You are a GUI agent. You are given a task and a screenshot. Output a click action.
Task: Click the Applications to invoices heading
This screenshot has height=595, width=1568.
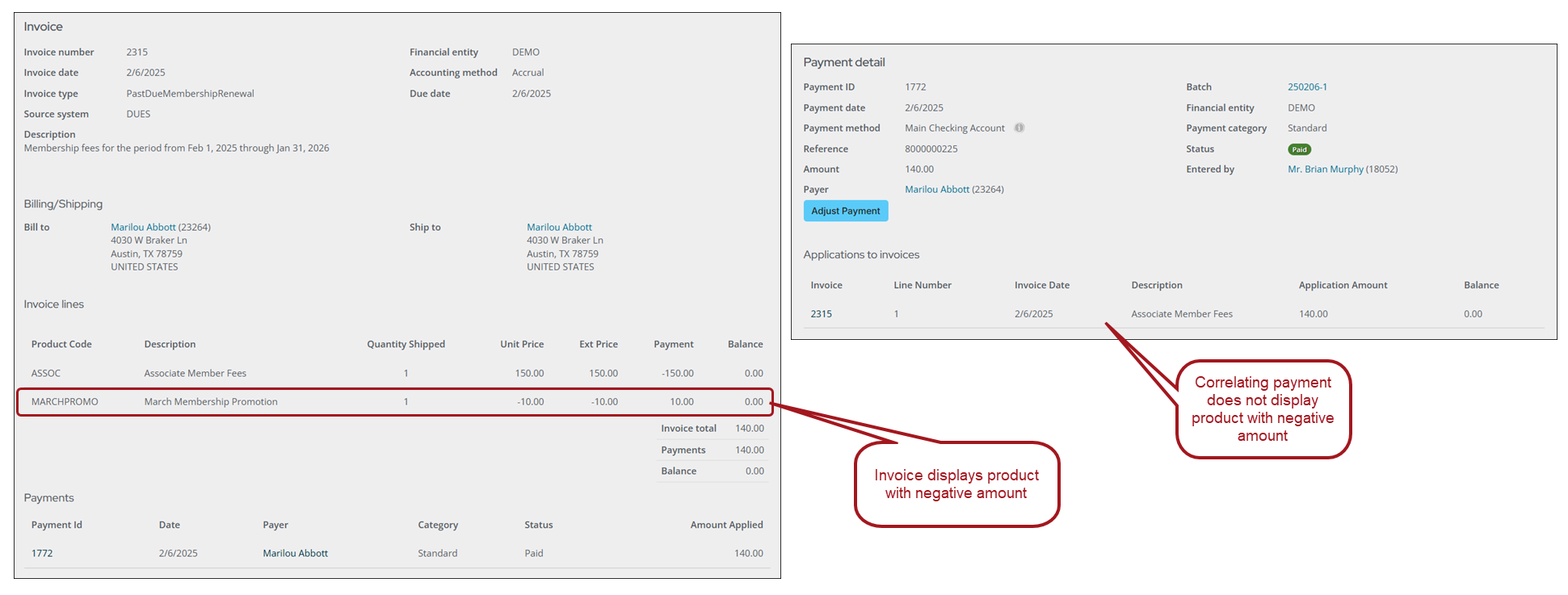tap(861, 254)
